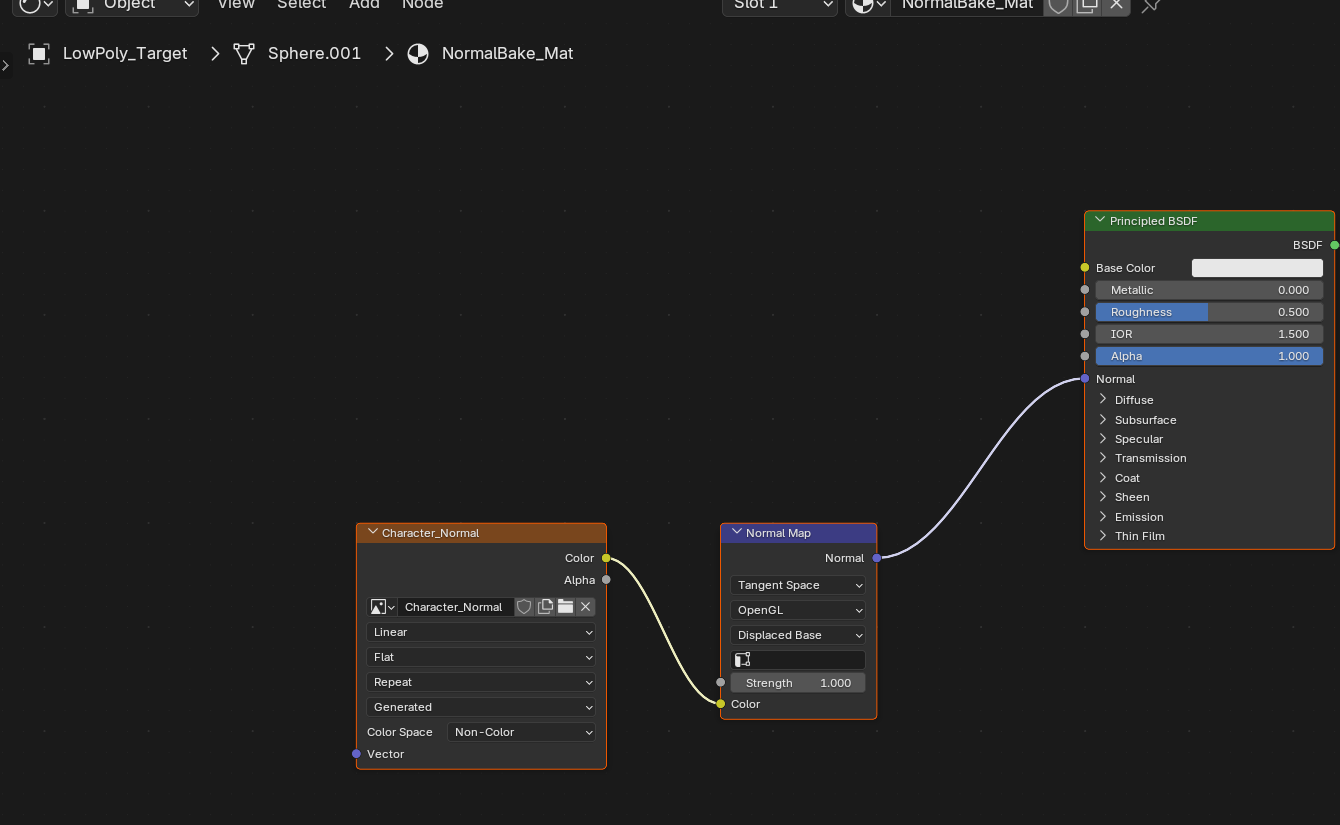Click the Strength slider in Normal Map node
Viewport: 1340px width, 825px height.
798,683
